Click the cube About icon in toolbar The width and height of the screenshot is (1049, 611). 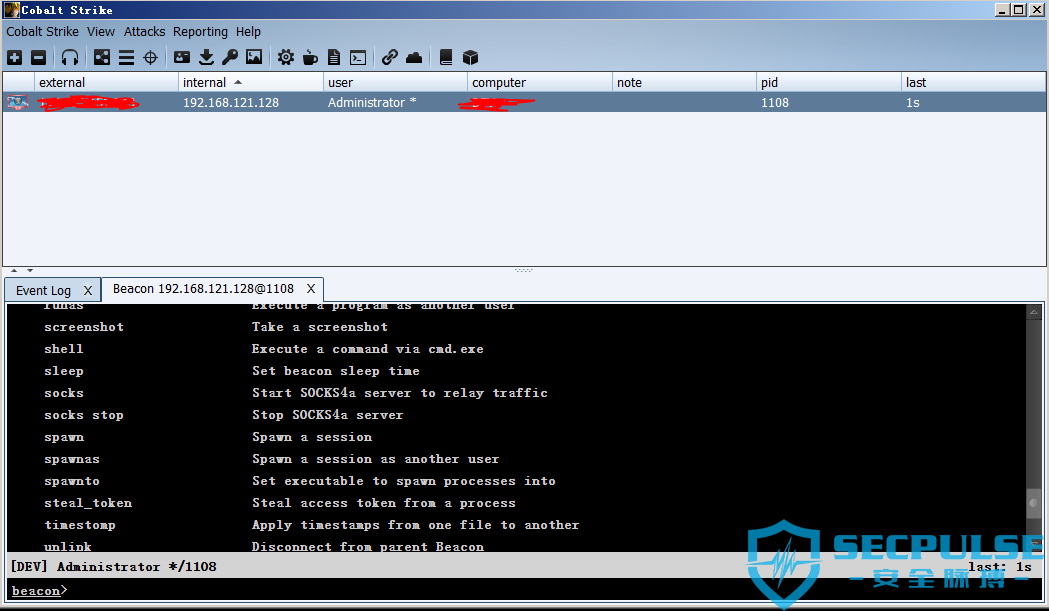coord(470,58)
